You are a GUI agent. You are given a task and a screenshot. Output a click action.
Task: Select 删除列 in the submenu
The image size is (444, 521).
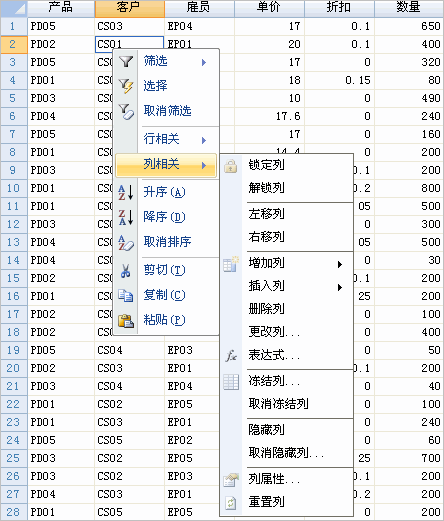[287, 309]
